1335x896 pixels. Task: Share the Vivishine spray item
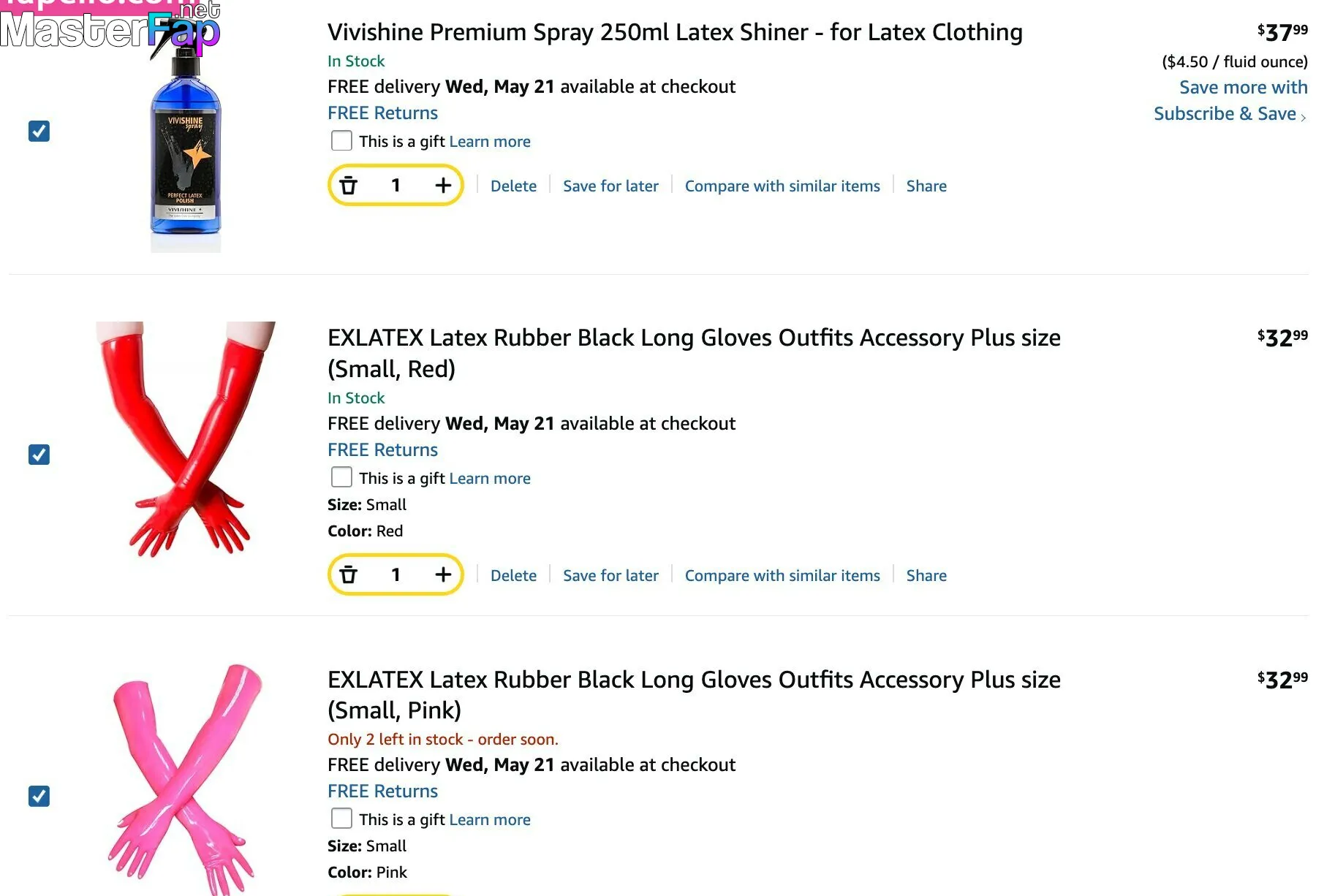pyautogui.click(x=926, y=186)
